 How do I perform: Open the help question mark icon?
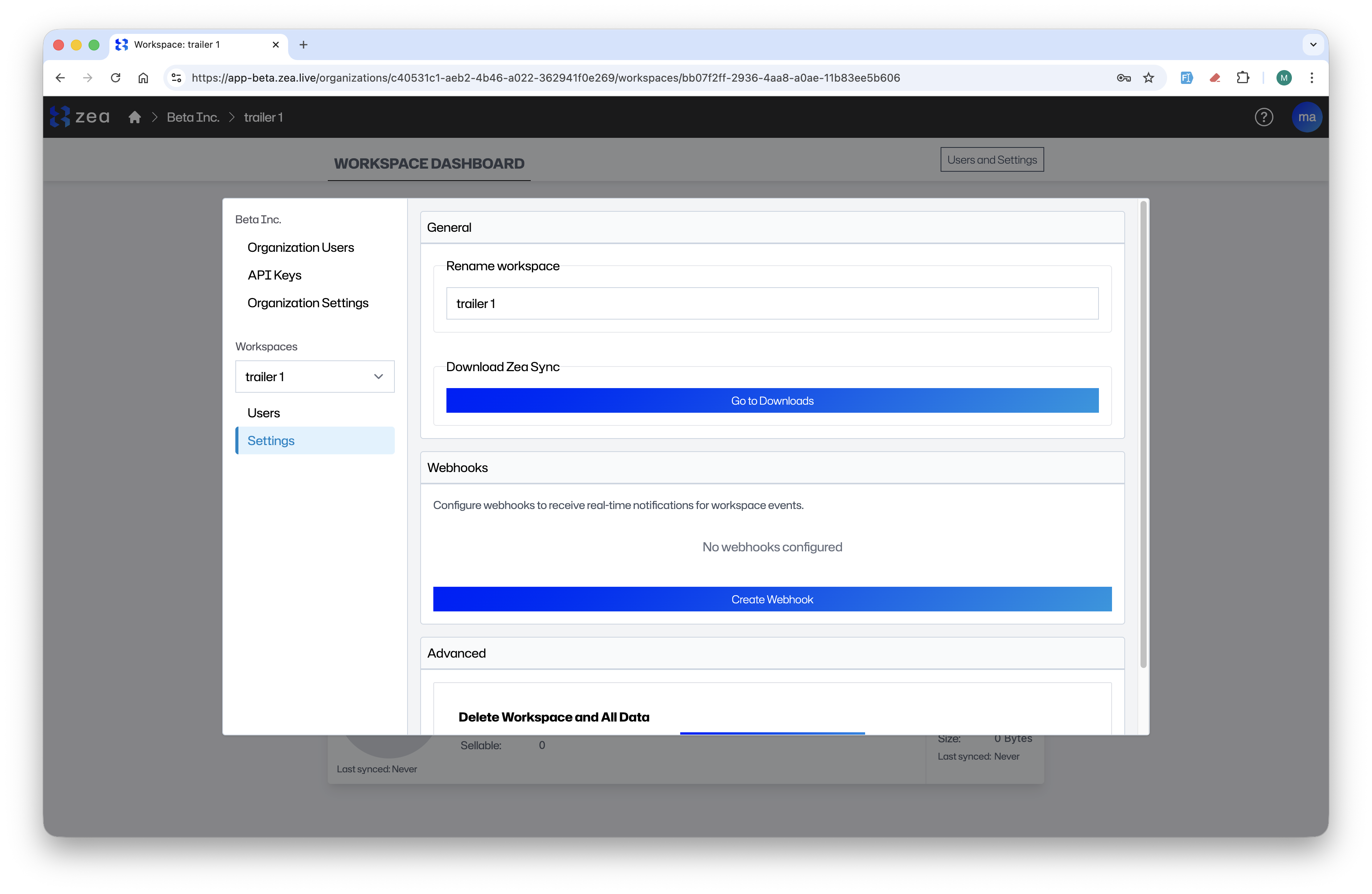coord(1264,117)
